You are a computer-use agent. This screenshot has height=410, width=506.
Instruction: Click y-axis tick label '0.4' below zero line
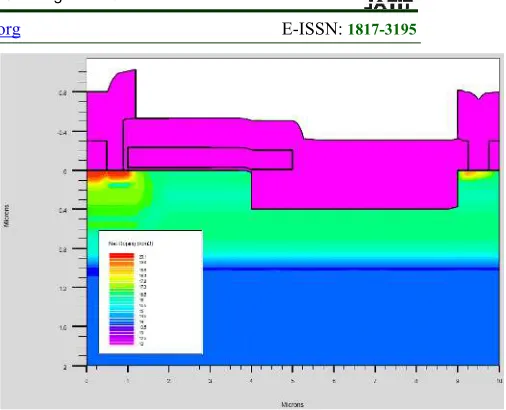coord(63,210)
